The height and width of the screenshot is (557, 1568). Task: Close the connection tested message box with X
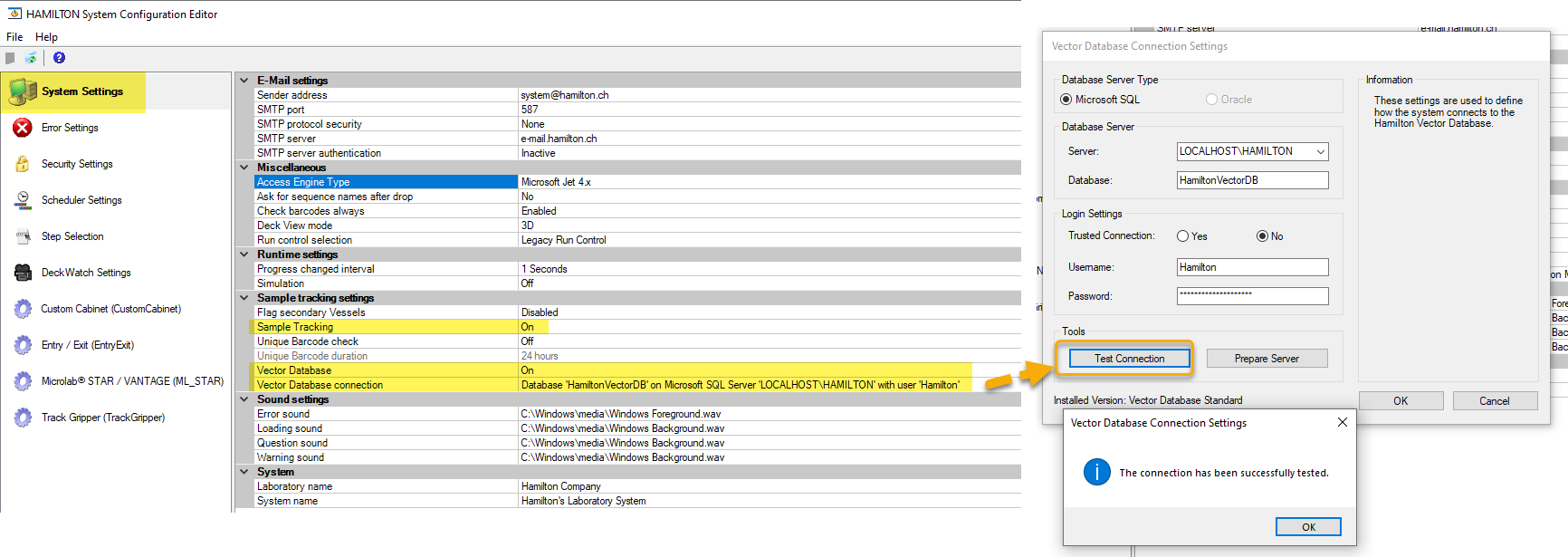coord(1343,422)
